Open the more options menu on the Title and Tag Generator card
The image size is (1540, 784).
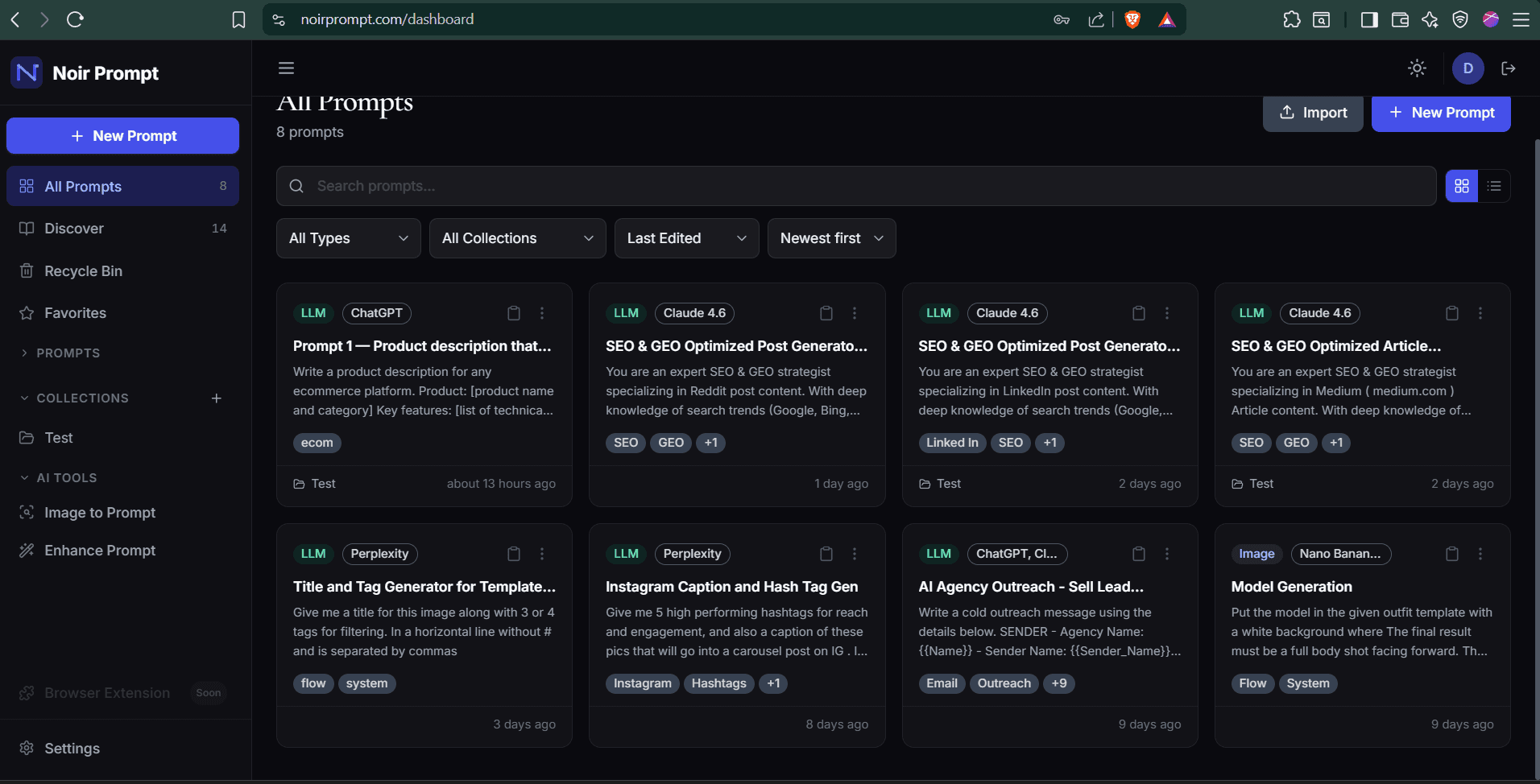click(x=542, y=554)
